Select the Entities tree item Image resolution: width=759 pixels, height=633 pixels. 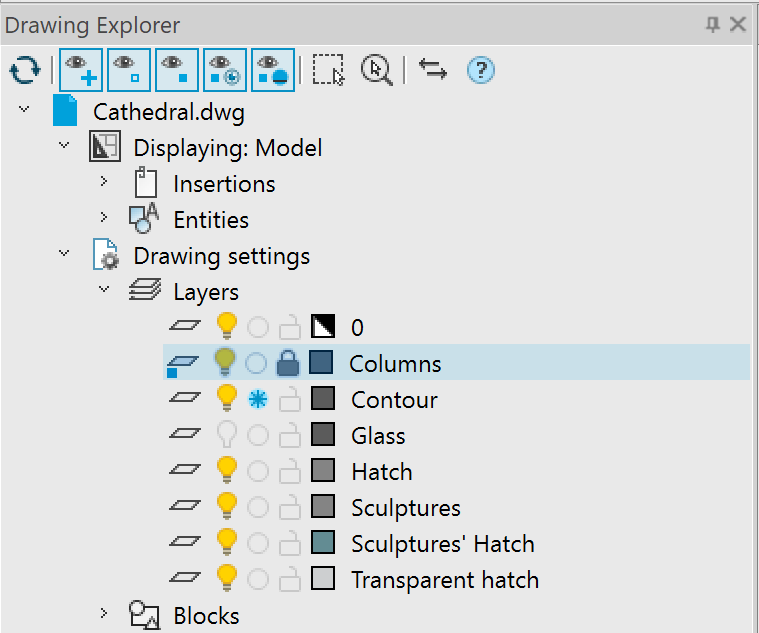[x=210, y=220]
